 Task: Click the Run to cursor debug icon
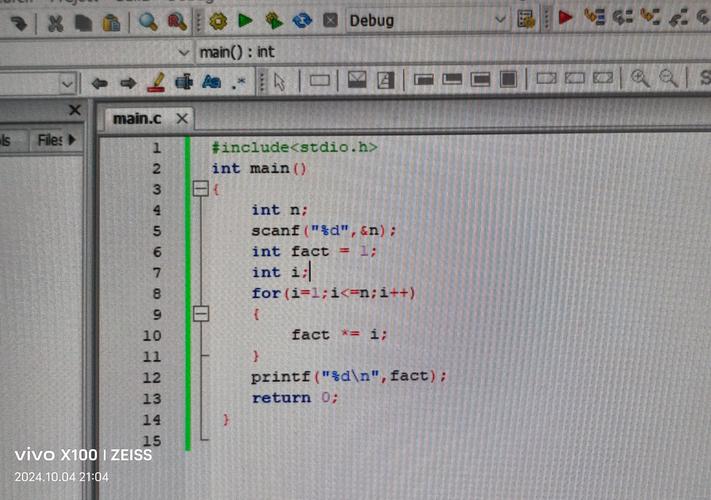click(594, 17)
